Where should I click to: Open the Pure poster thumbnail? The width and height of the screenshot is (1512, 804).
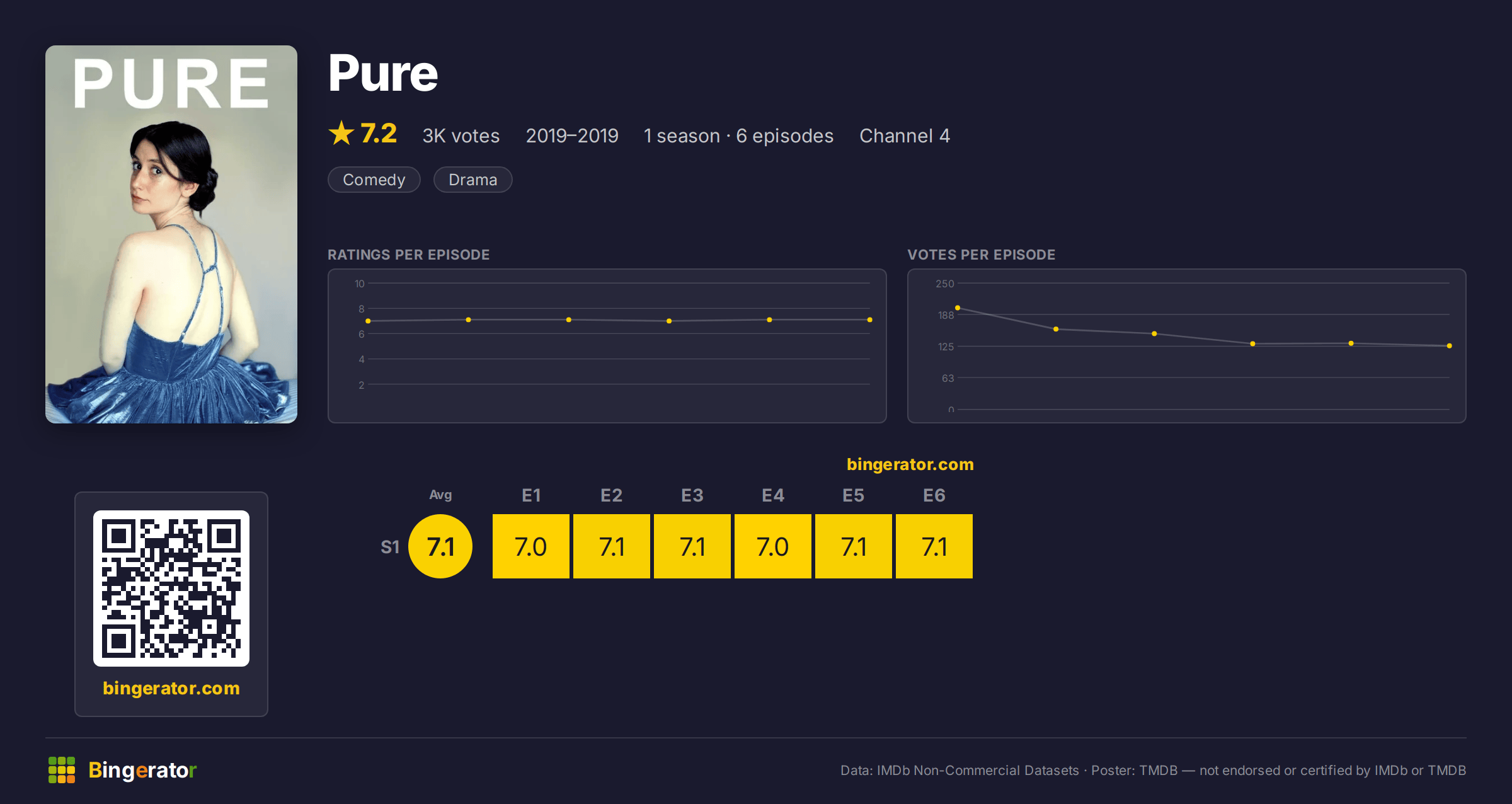(171, 234)
